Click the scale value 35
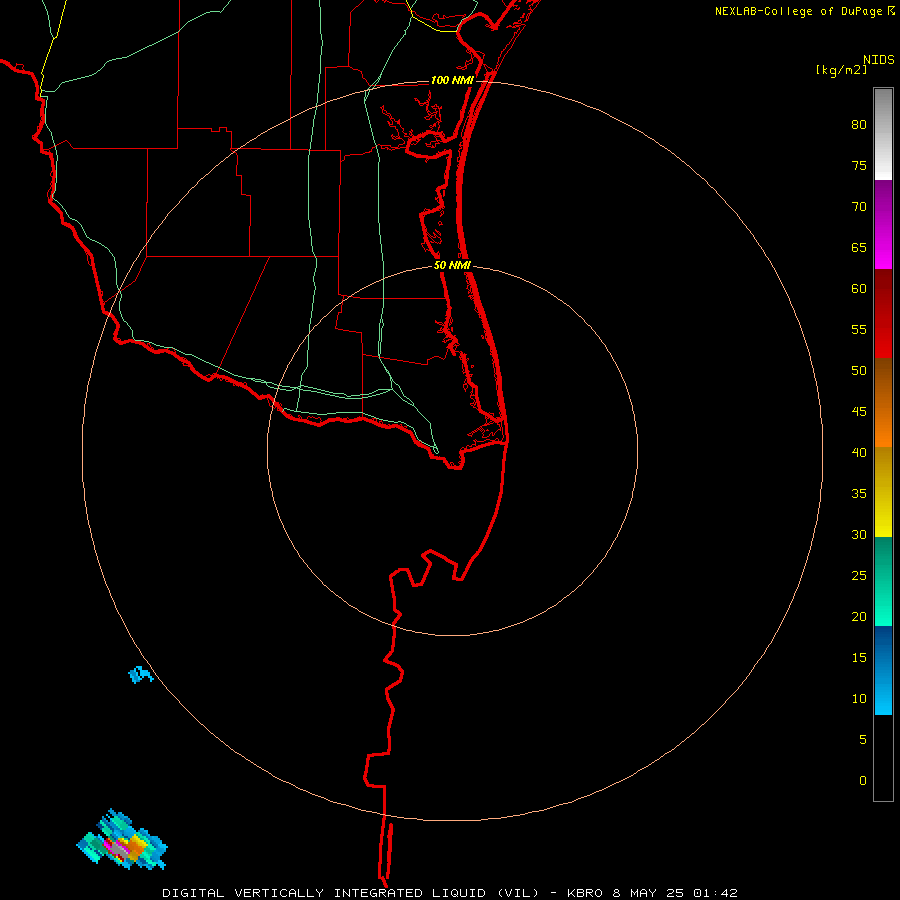The image size is (900, 900). [859, 494]
